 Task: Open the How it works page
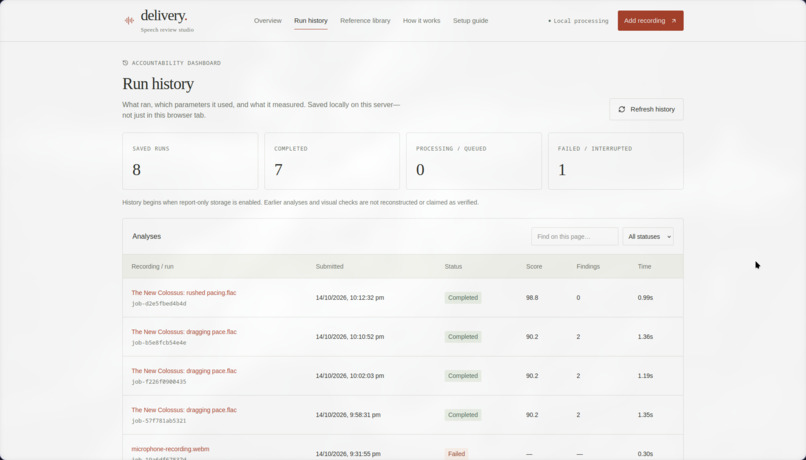pos(422,21)
